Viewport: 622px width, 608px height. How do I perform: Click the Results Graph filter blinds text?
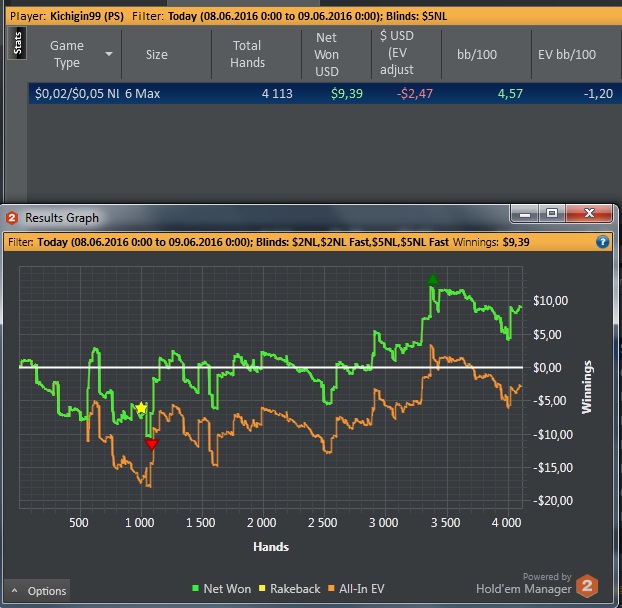(352, 242)
